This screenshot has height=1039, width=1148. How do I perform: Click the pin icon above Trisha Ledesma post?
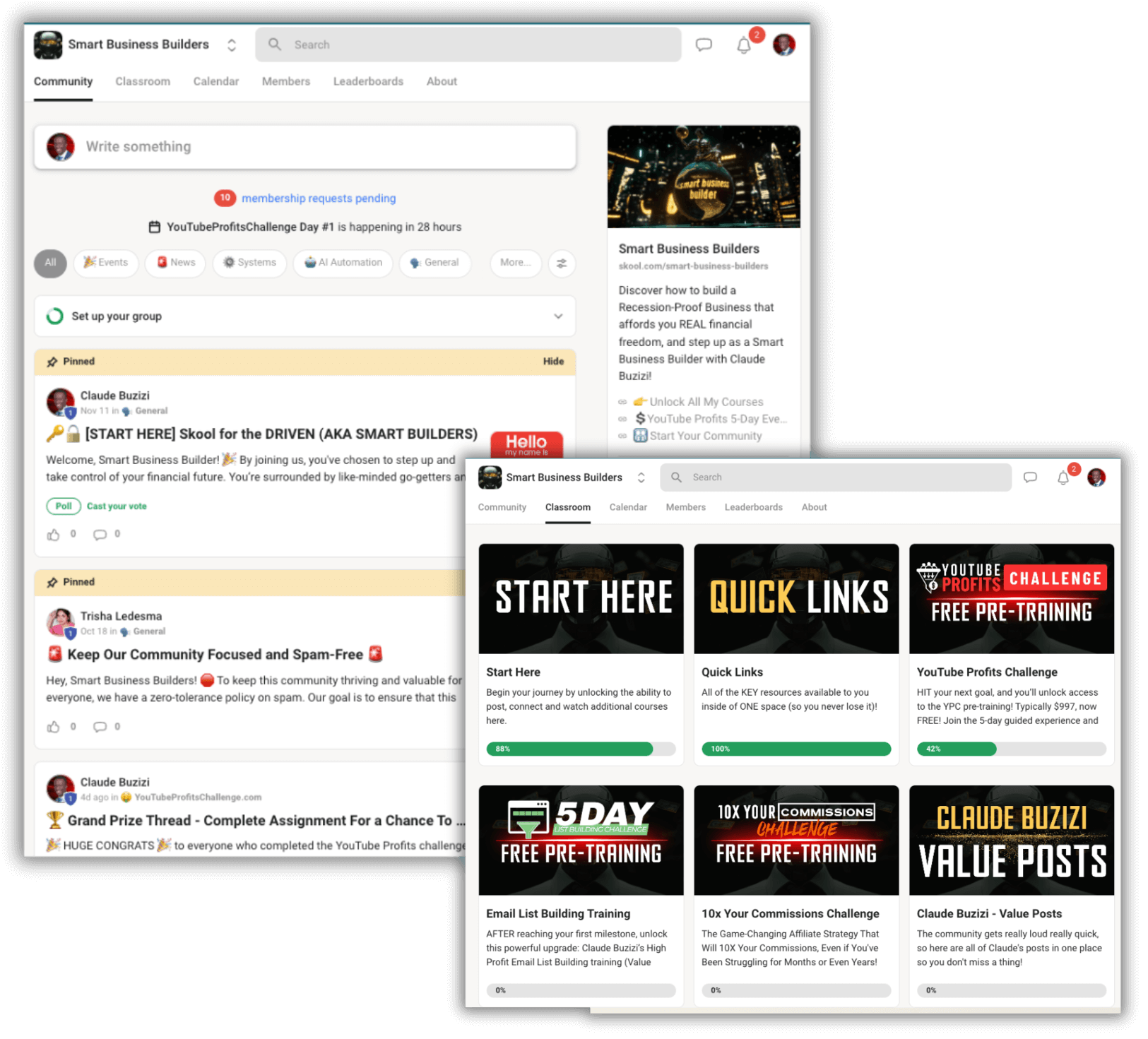(52, 582)
